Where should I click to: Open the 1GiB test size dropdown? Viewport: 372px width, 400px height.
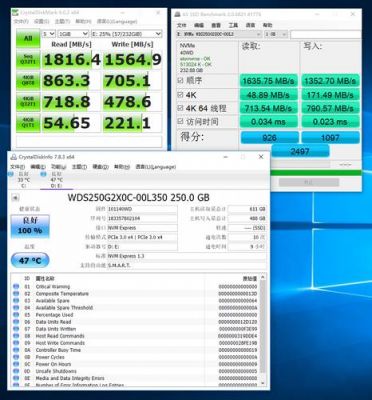[73, 34]
